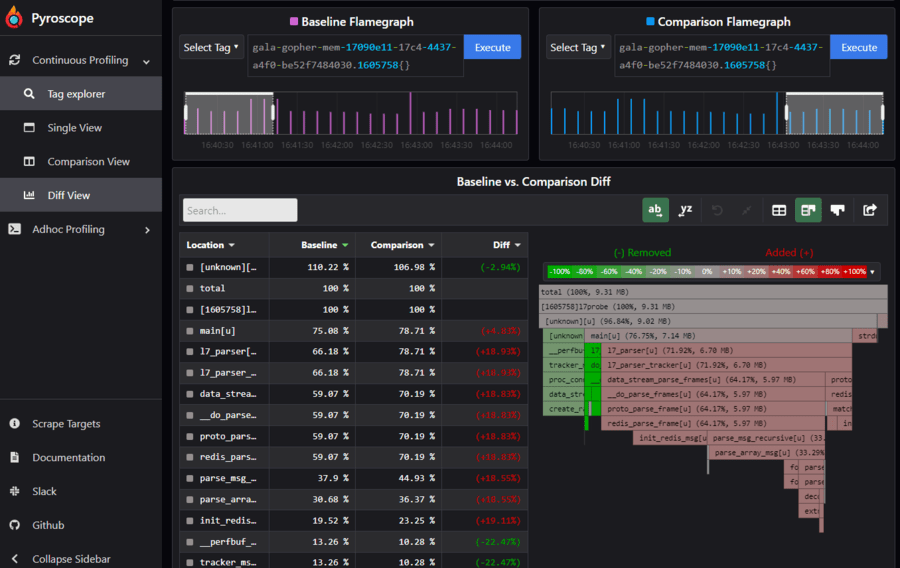
Task: Open the Github link in sidebar
Action: (x=48, y=525)
